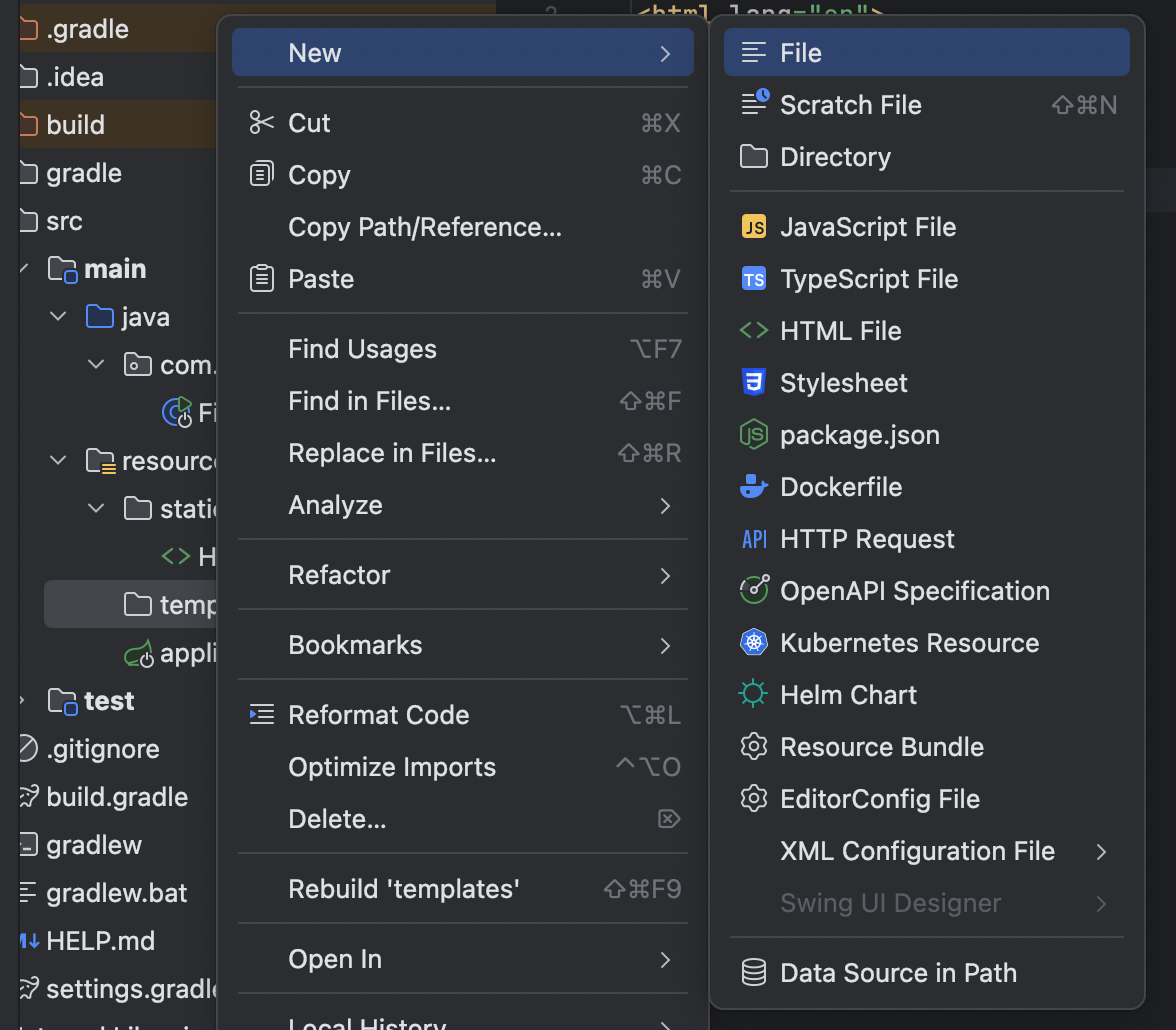The image size is (1176, 1030).
Task: Select build.gradle in the project tree
Action: (117, 797)
